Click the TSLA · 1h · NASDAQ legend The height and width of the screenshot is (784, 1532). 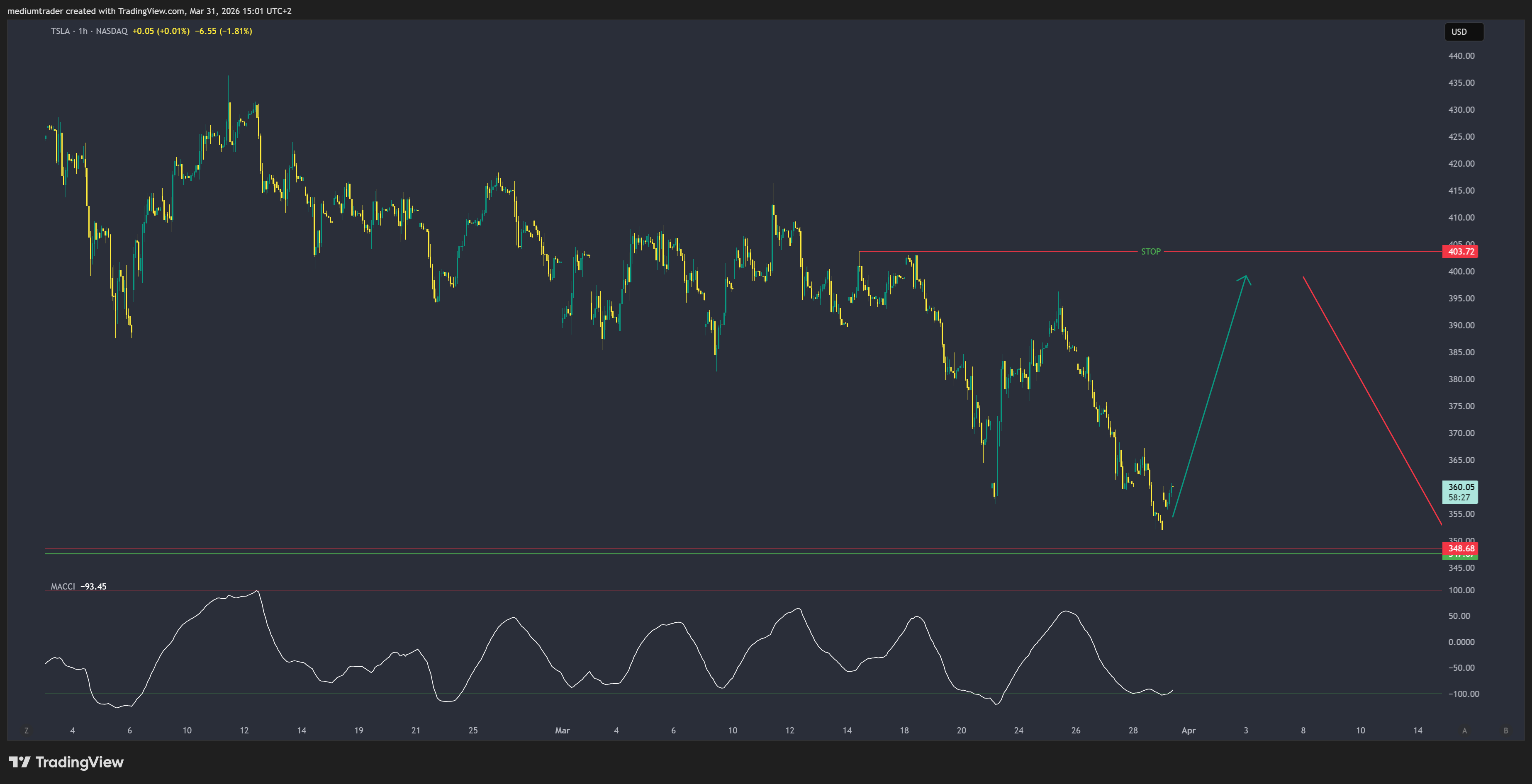(89, 31)
